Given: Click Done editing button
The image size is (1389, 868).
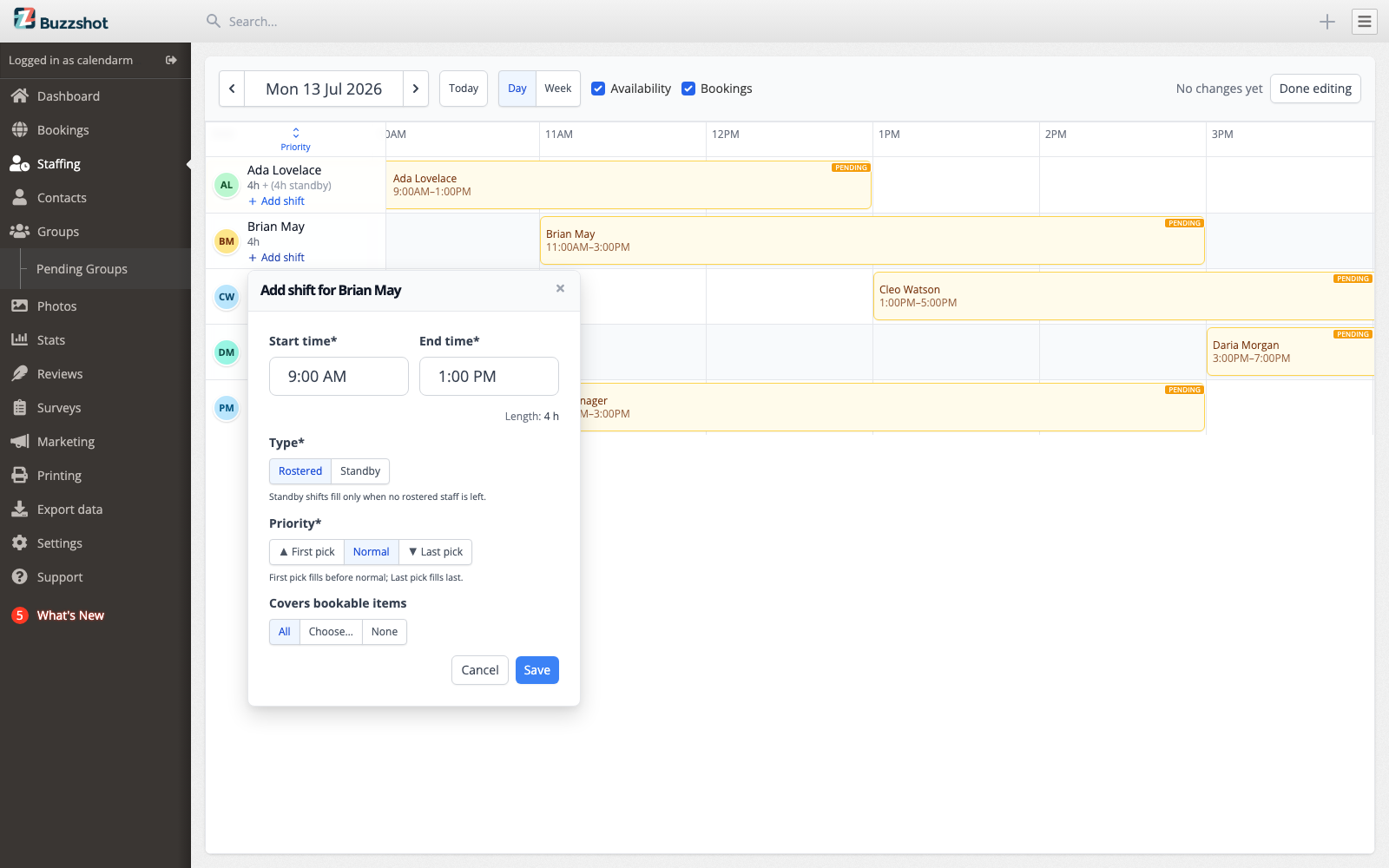Looking at the screenshot, I should tap(1315, 89).
